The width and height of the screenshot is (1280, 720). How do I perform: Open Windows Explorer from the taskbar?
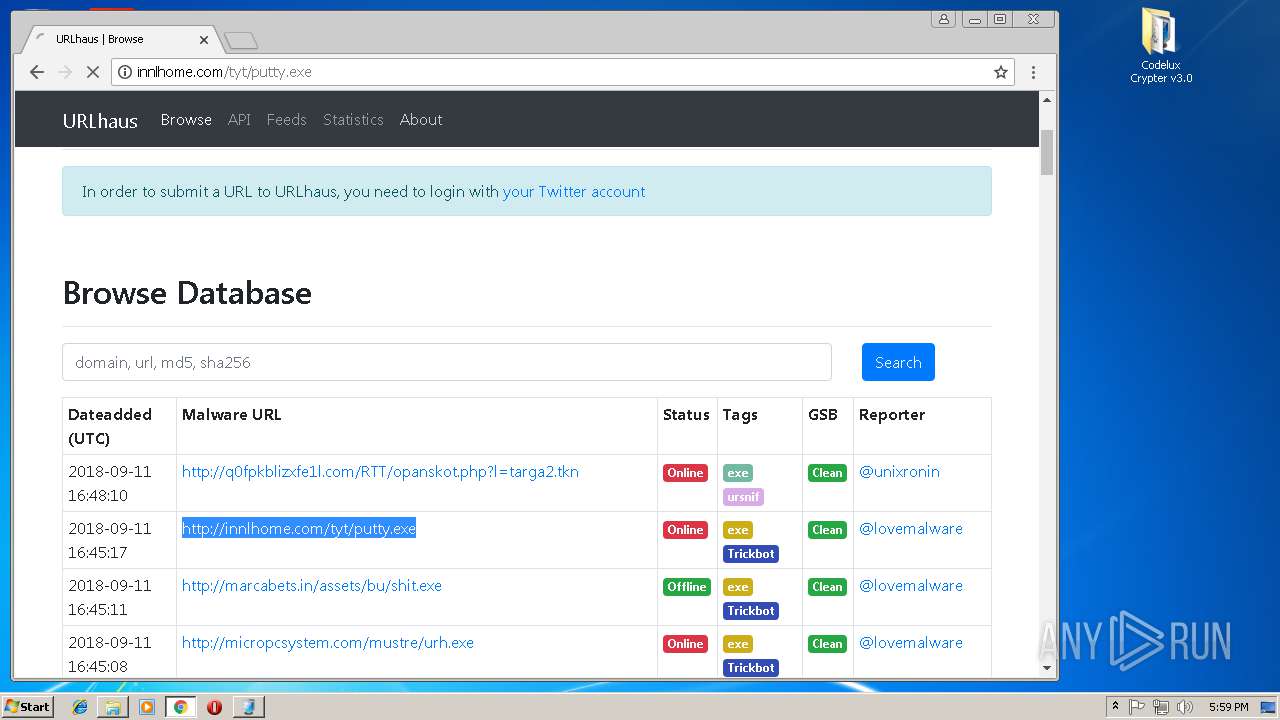pyautogui.click(x=113, y=707)
